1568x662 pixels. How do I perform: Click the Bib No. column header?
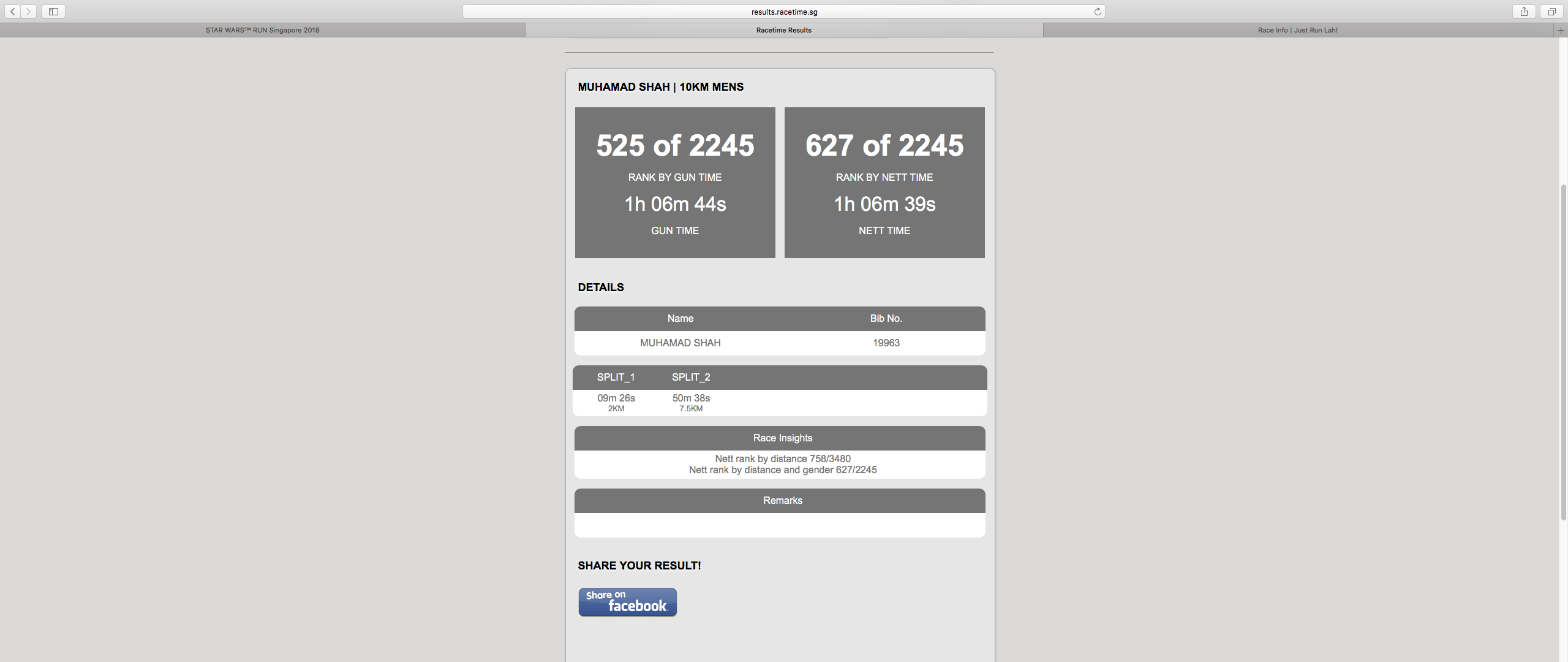tap(886, 318)
